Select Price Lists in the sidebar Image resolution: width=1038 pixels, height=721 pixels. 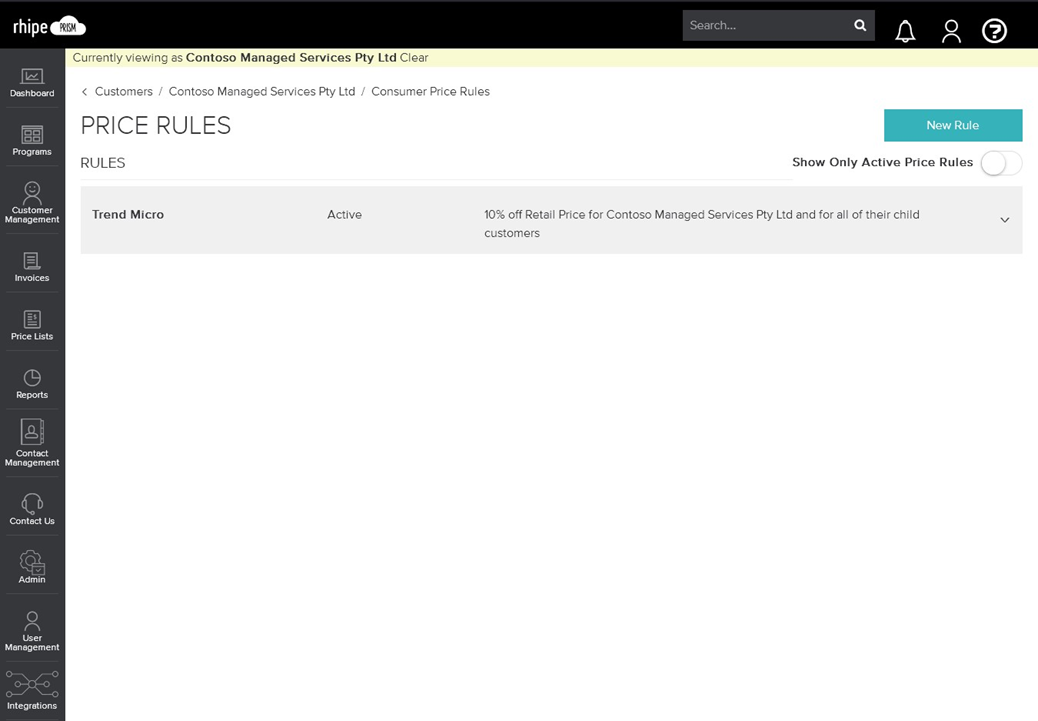point(32,326)
